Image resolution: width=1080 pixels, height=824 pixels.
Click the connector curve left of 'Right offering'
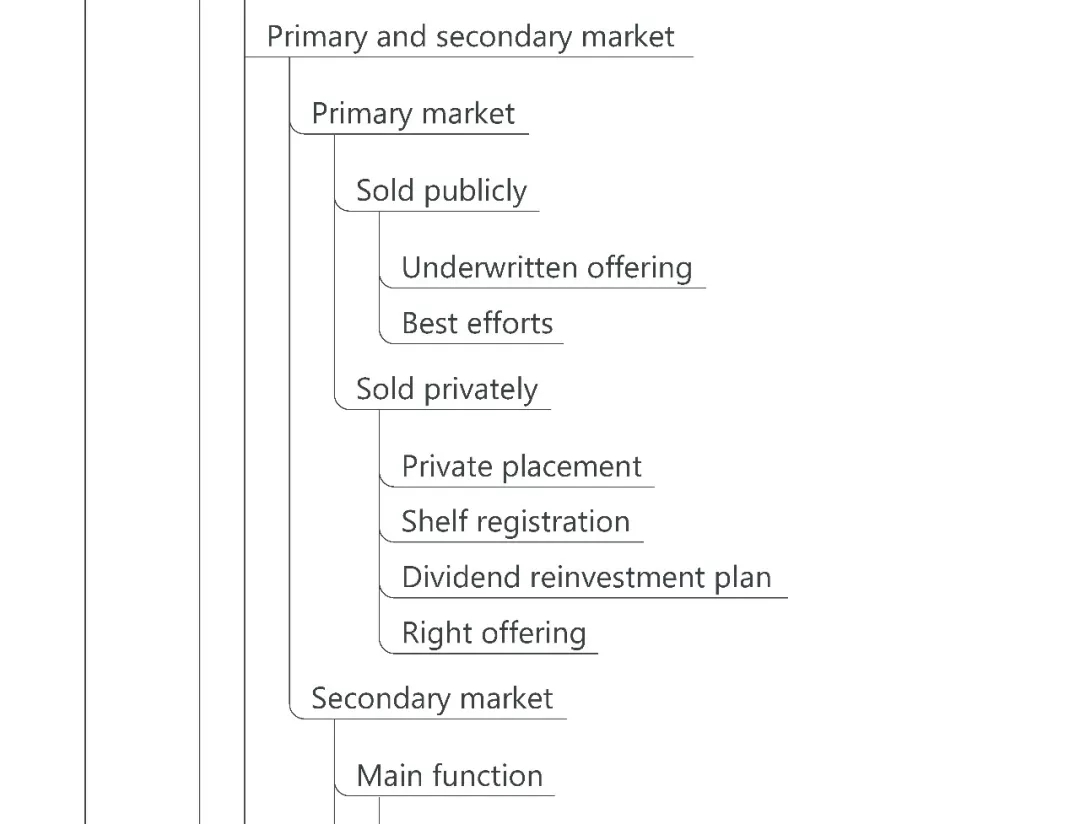(385, 646)
